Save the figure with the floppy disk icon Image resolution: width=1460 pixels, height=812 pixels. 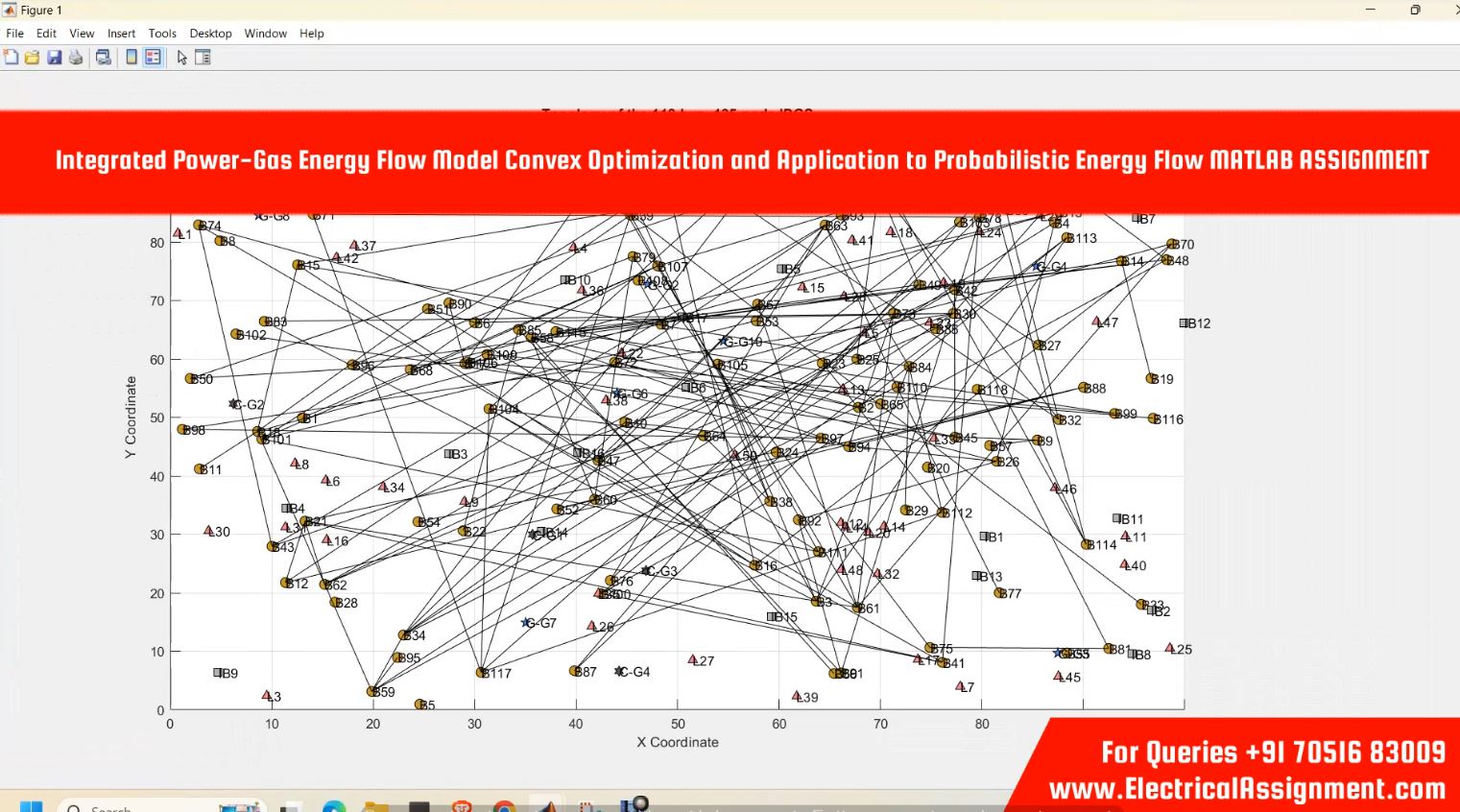click(x=55, y=58)
